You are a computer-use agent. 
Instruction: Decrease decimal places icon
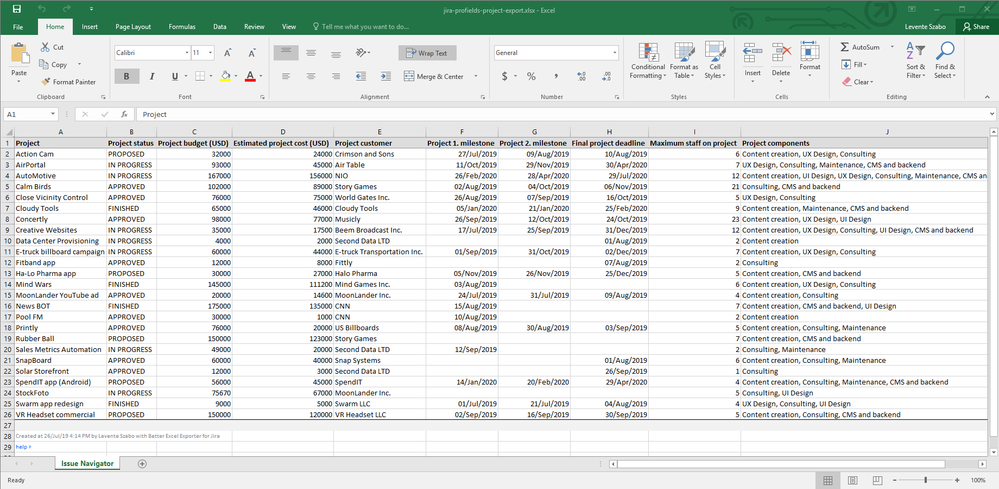(606, 76)
